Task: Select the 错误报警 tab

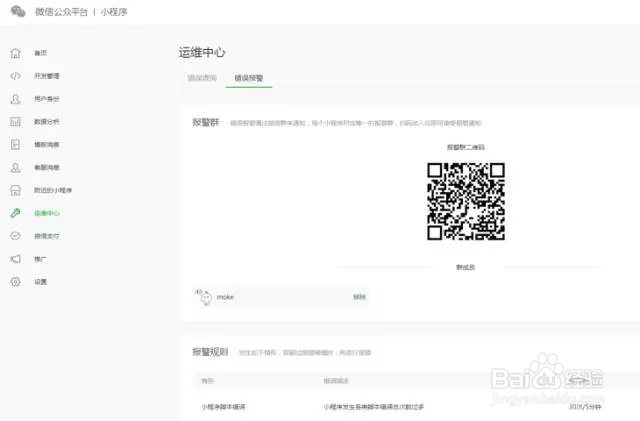Action: click(249, 78)
